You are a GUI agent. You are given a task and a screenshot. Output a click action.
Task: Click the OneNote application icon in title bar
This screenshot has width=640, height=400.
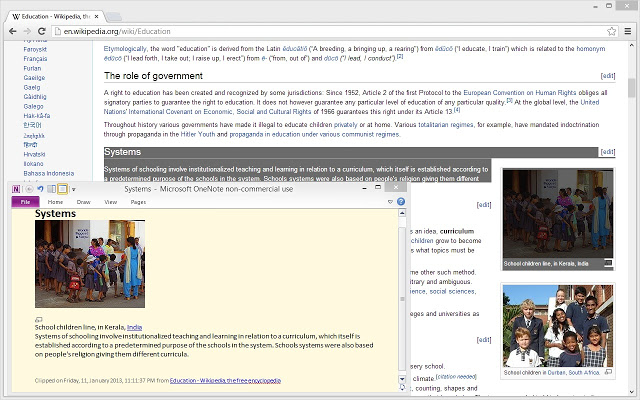point(16,189)
